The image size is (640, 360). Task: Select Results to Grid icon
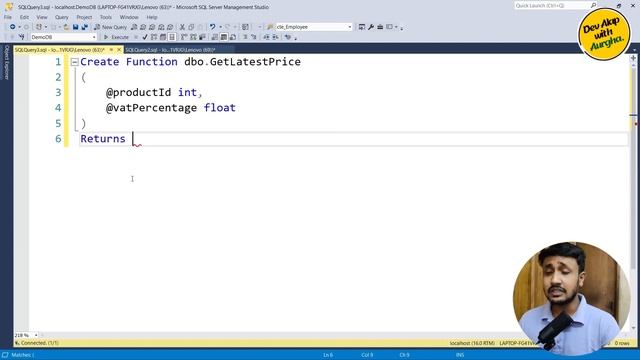(x=224, y=37)
